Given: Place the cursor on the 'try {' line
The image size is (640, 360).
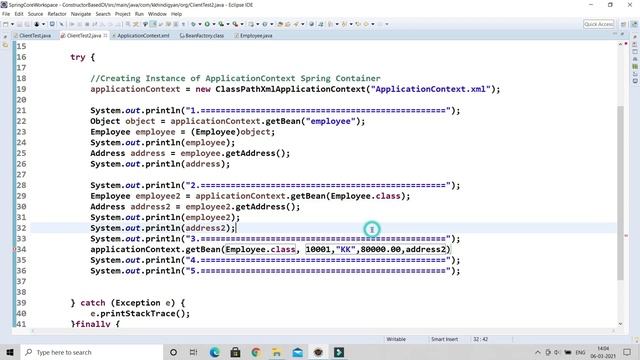Looking at the screenshot, I should click(x=82, y=57).
